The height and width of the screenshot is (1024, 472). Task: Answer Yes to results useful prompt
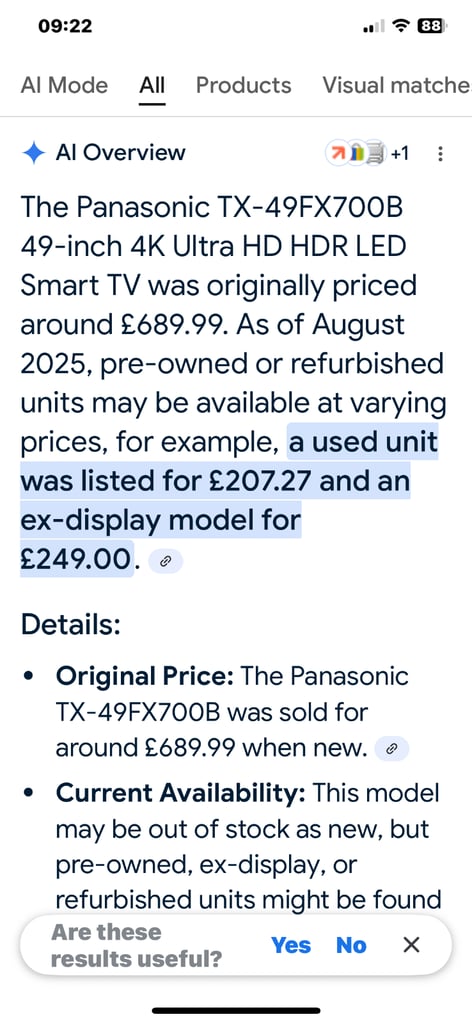tap(291, 945)
